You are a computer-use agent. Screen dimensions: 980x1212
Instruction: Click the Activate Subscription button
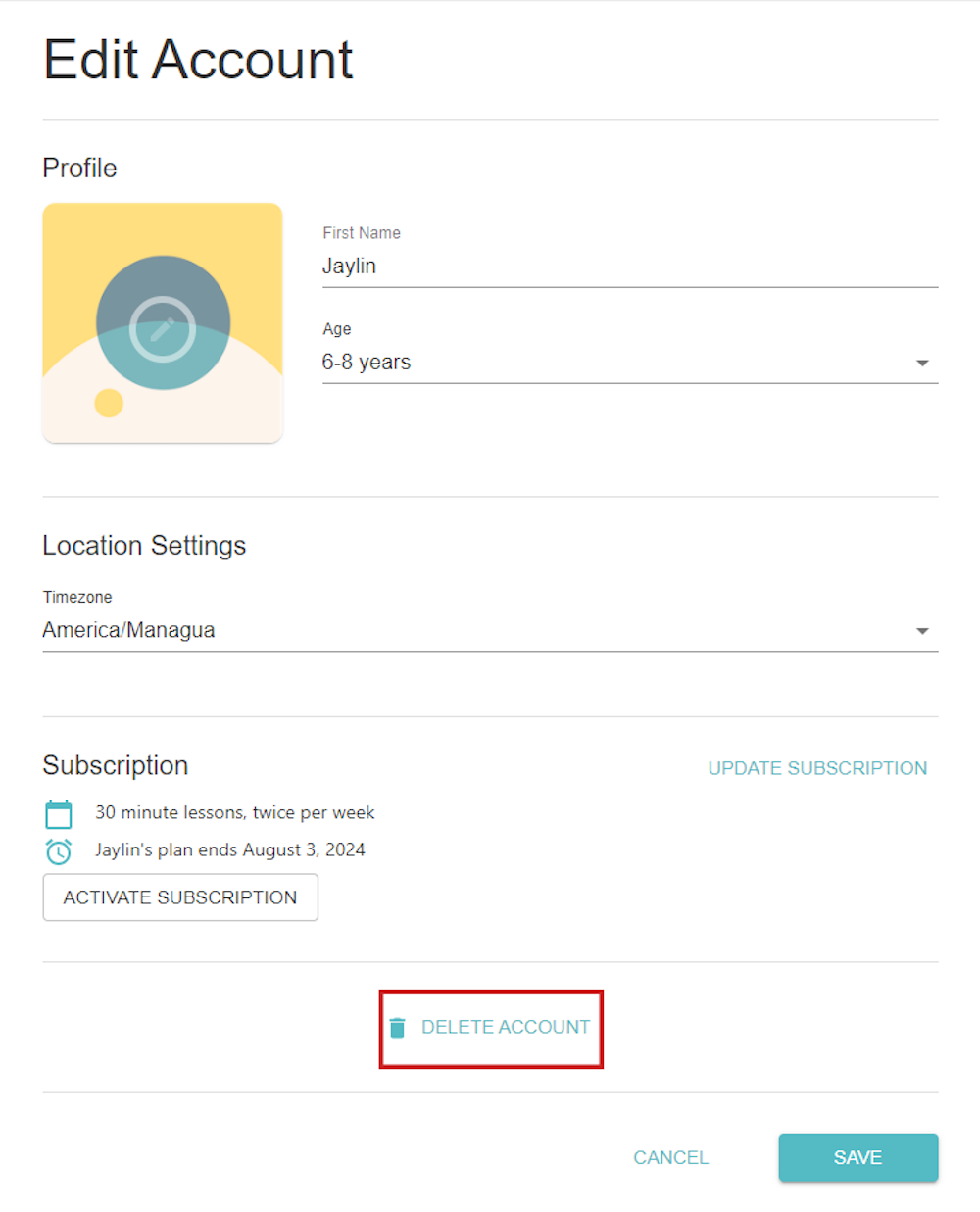tap(180, 897)
